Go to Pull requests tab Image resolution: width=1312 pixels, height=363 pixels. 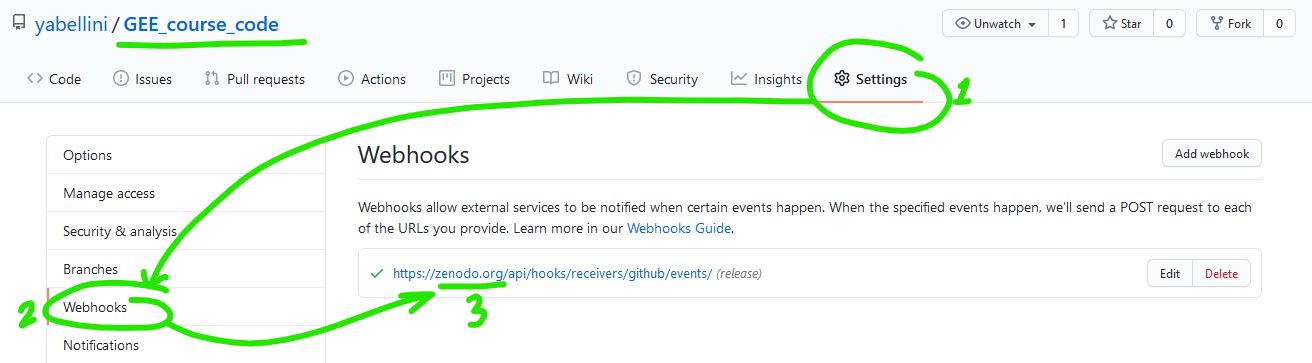(254, 79)
